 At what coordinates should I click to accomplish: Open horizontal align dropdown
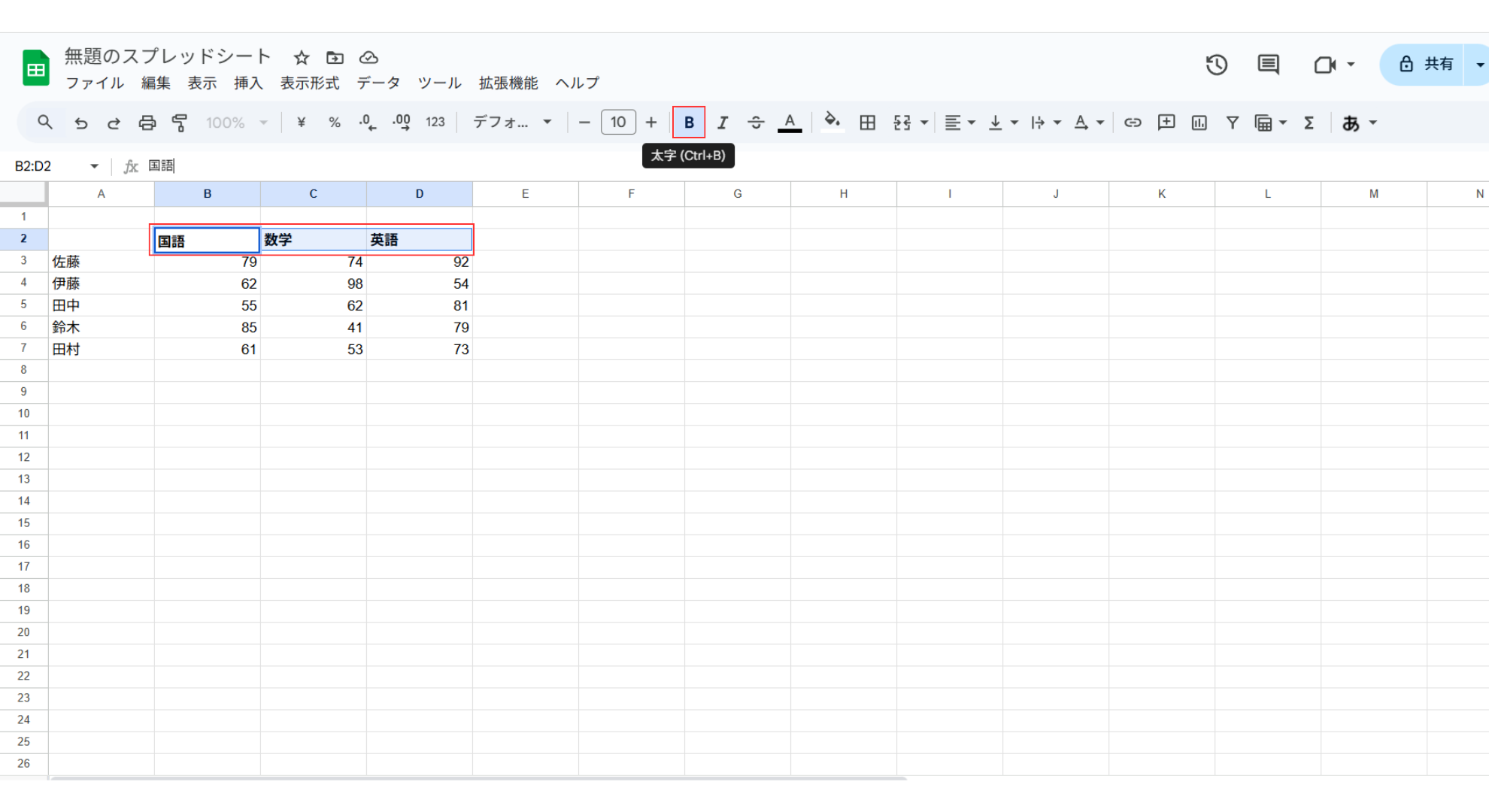[960, 123]
